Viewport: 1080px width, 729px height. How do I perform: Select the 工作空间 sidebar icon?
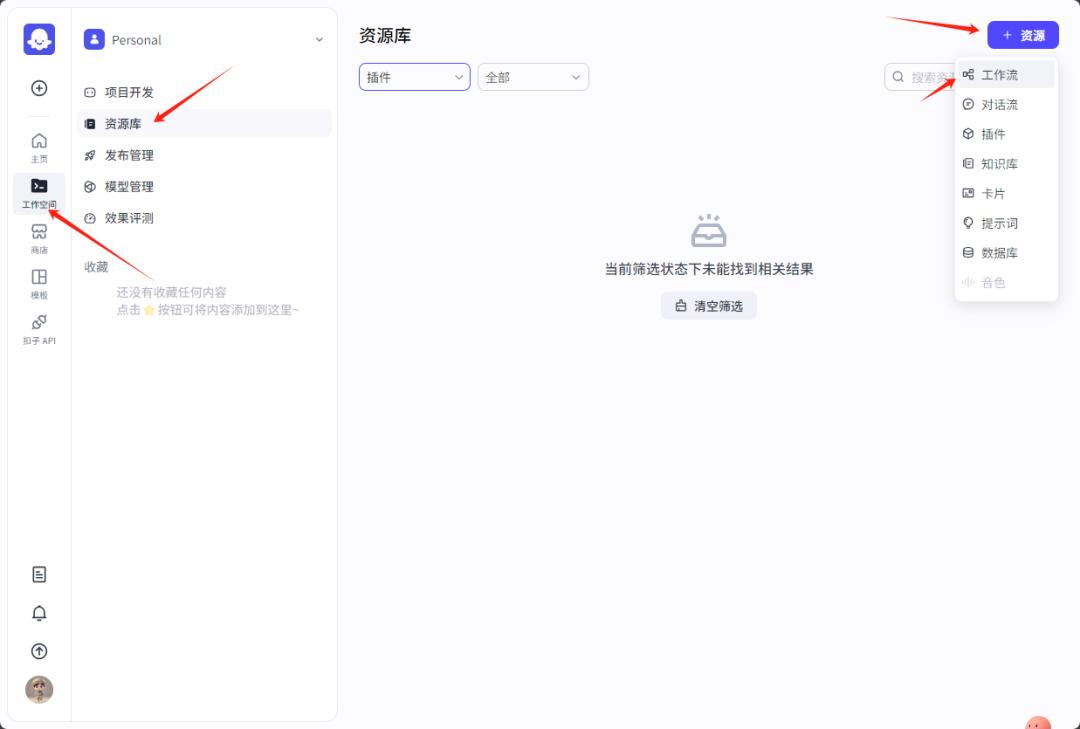click(x=38, y=190)
